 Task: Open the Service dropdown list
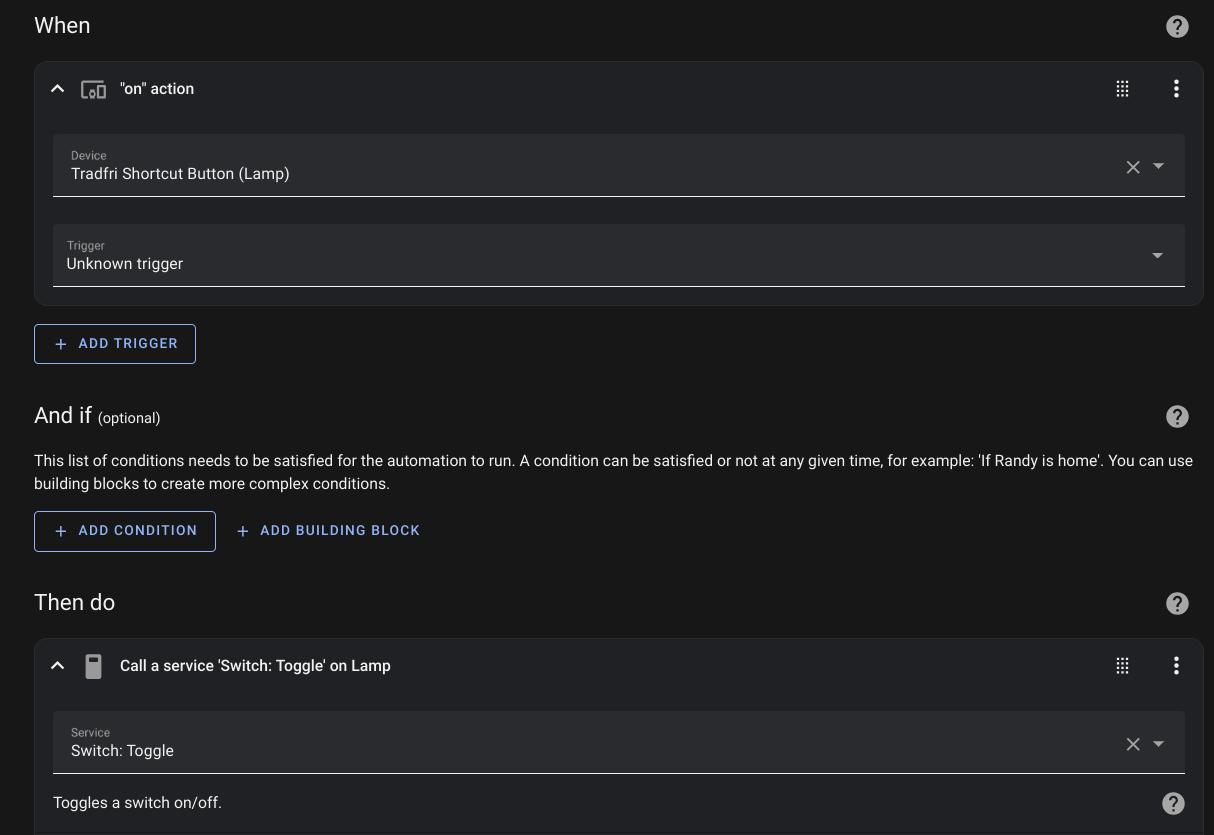tap(1158, 744)
